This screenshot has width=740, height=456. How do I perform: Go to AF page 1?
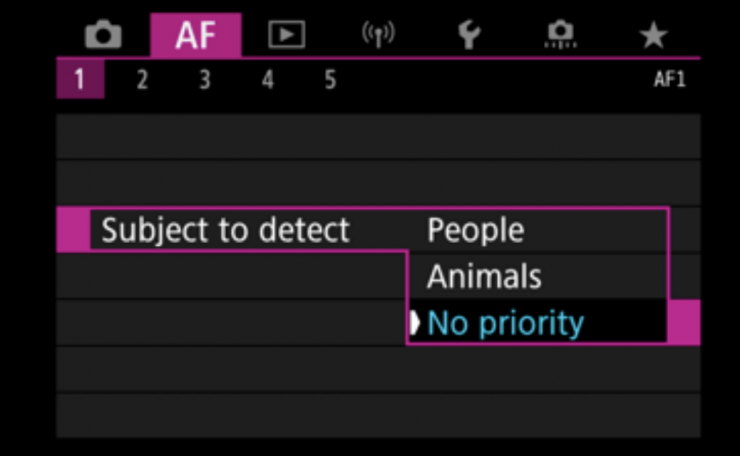80,80
